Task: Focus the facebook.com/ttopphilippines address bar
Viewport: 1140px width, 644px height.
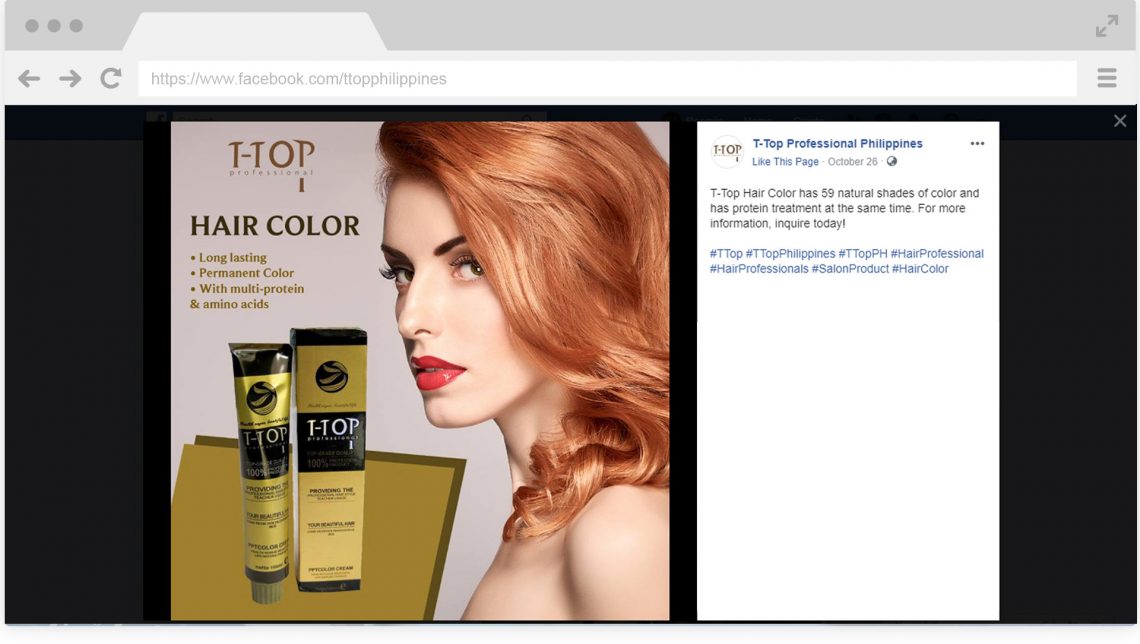Action: coord(607,79)
